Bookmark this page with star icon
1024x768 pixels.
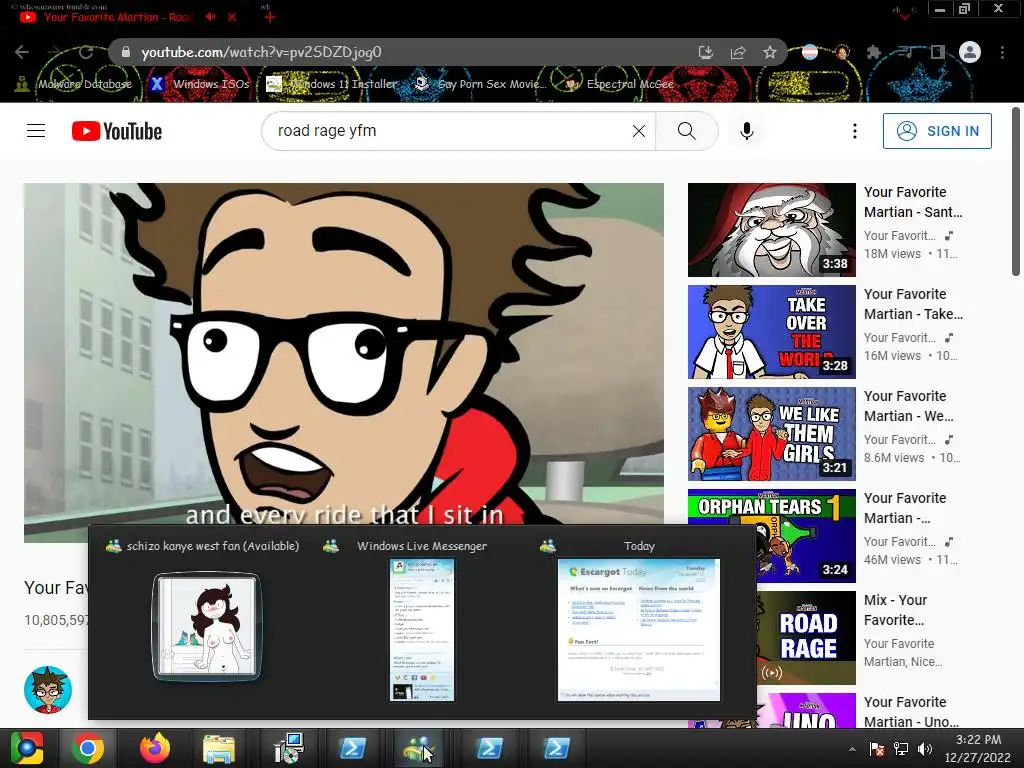tap(770, 52)
